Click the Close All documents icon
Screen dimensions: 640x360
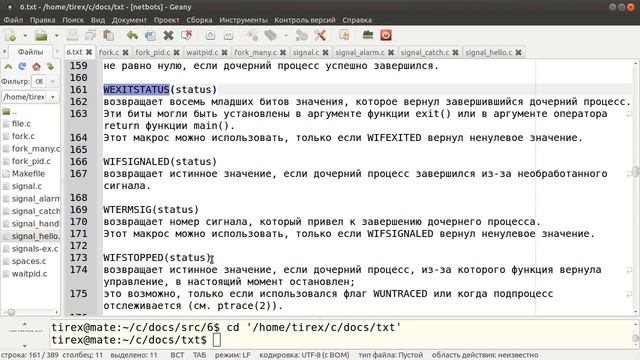pos(187,36)
